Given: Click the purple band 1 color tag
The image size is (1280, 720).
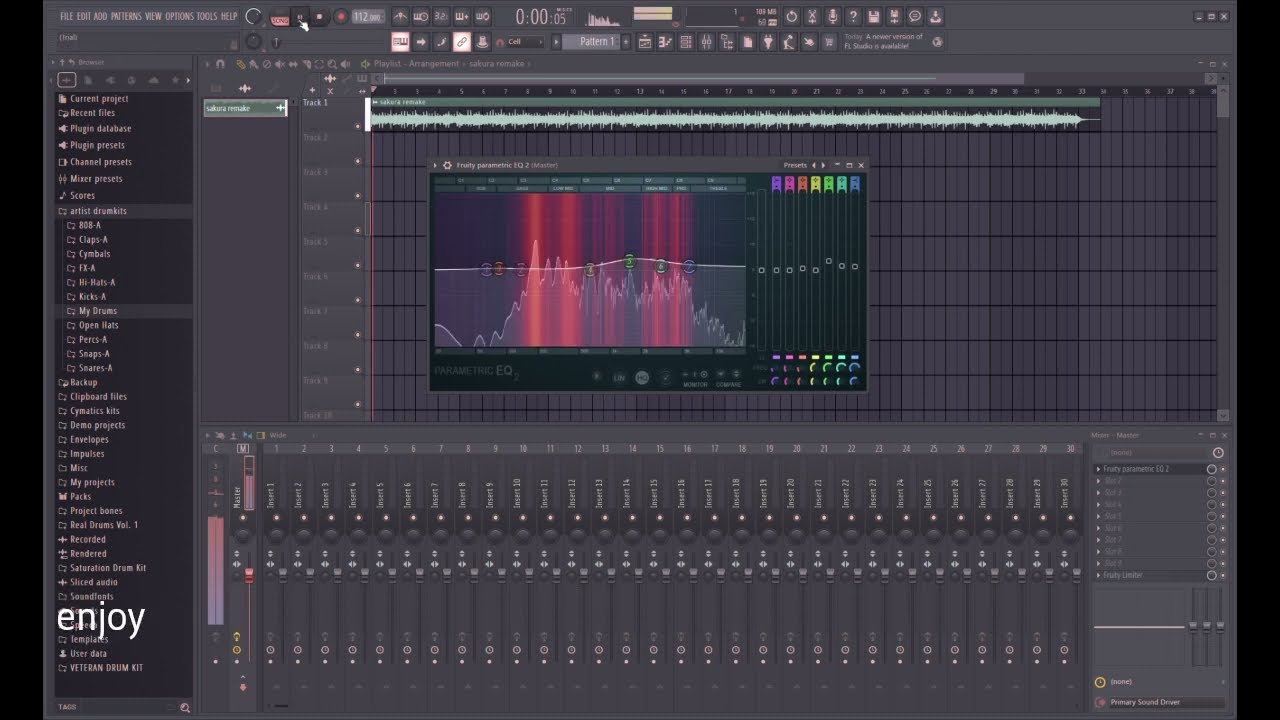Looking at the screenshot, I should pyautogui.click(x=776, y=184).
